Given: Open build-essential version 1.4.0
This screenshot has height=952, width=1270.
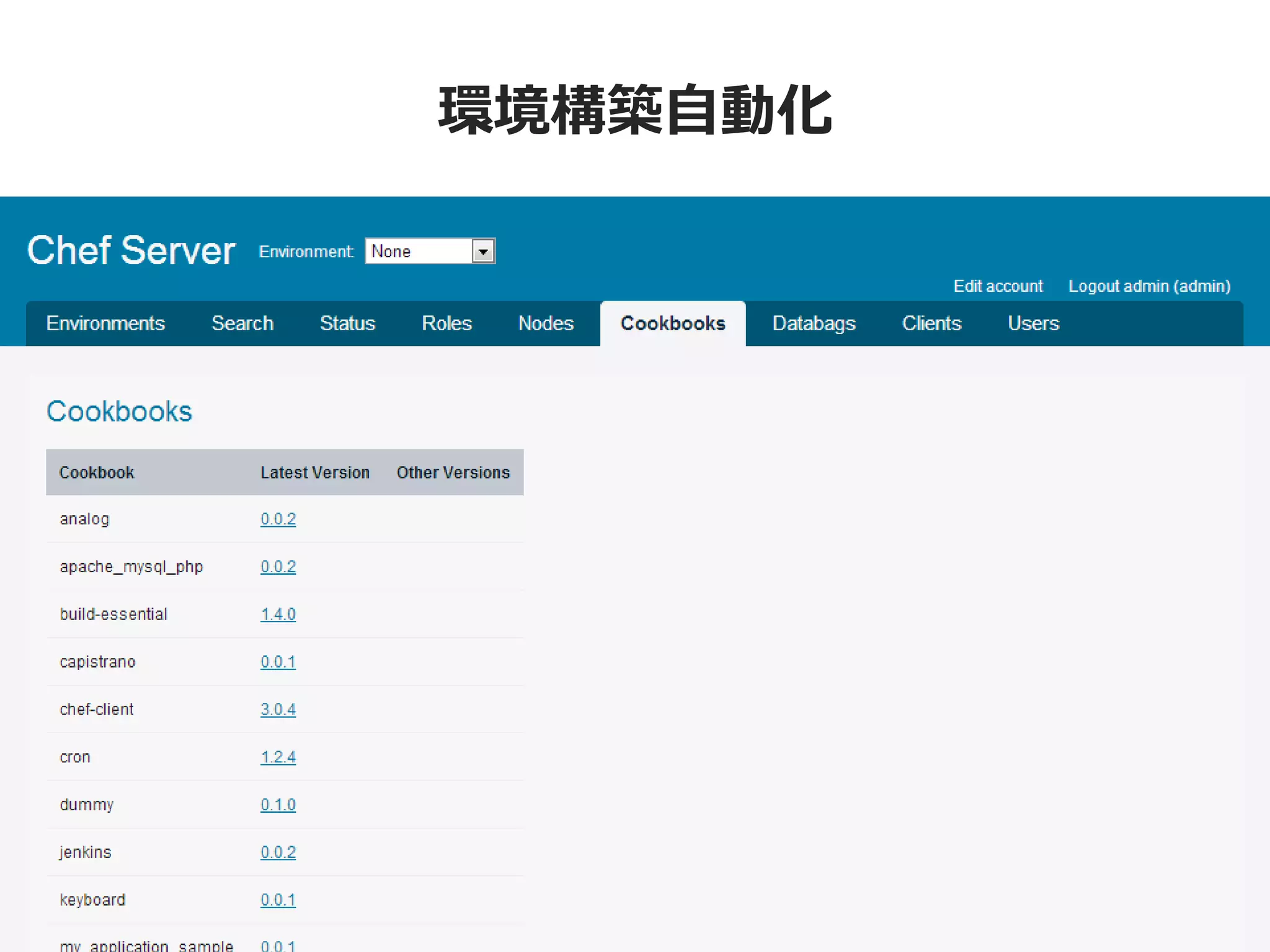Looking at the screenshot, I should pos(278,615).
